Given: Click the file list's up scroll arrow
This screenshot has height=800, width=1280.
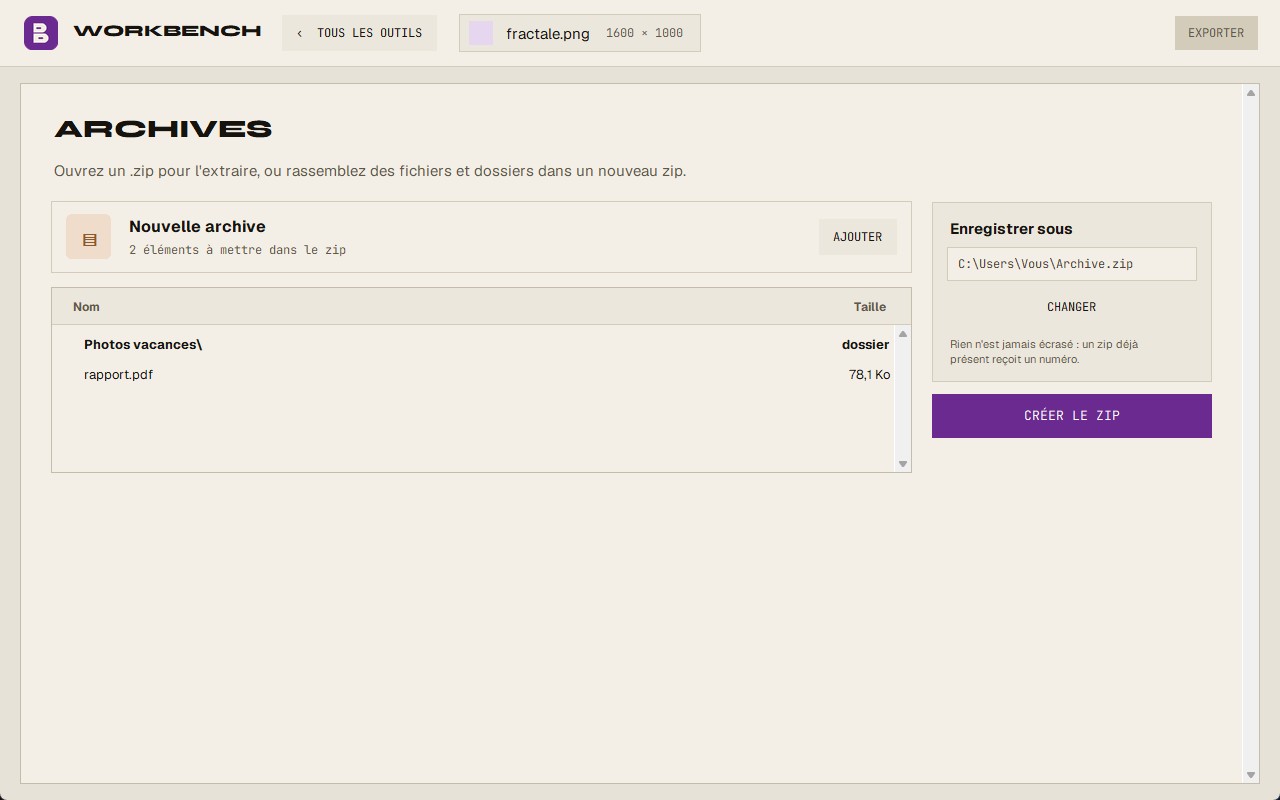Looking at the screenshot, I should pos(903,334).
